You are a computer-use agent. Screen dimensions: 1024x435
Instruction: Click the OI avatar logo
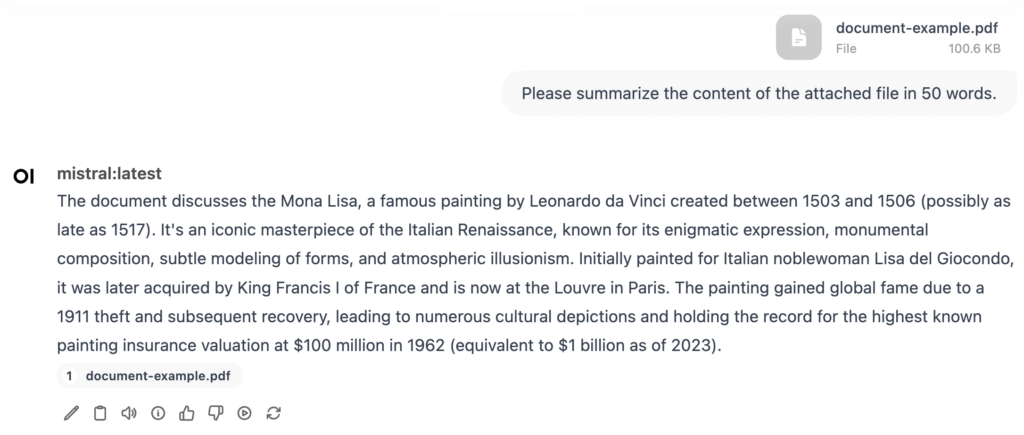coord(25,176)
